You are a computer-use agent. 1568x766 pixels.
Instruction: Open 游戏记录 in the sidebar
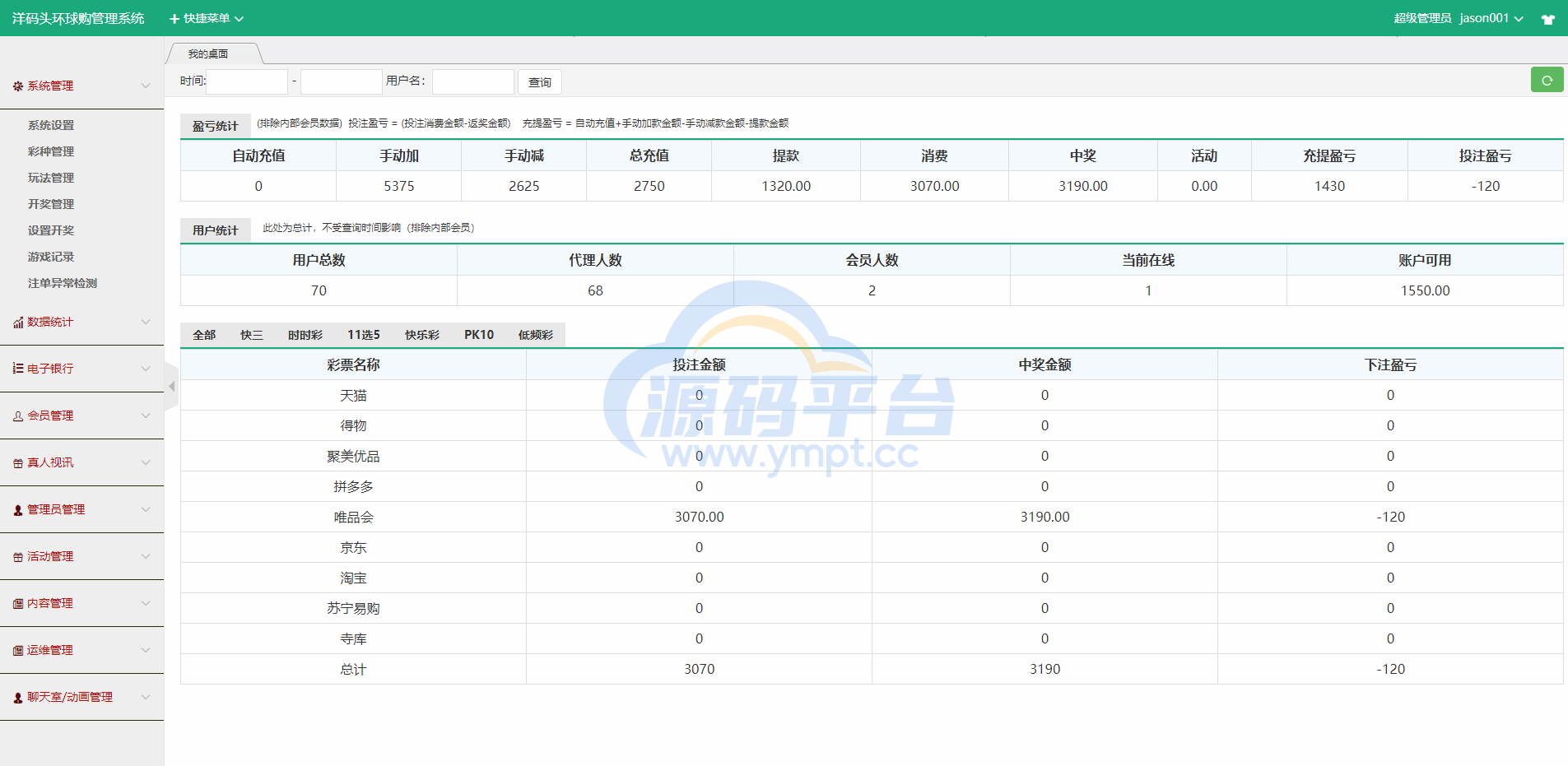51,257
